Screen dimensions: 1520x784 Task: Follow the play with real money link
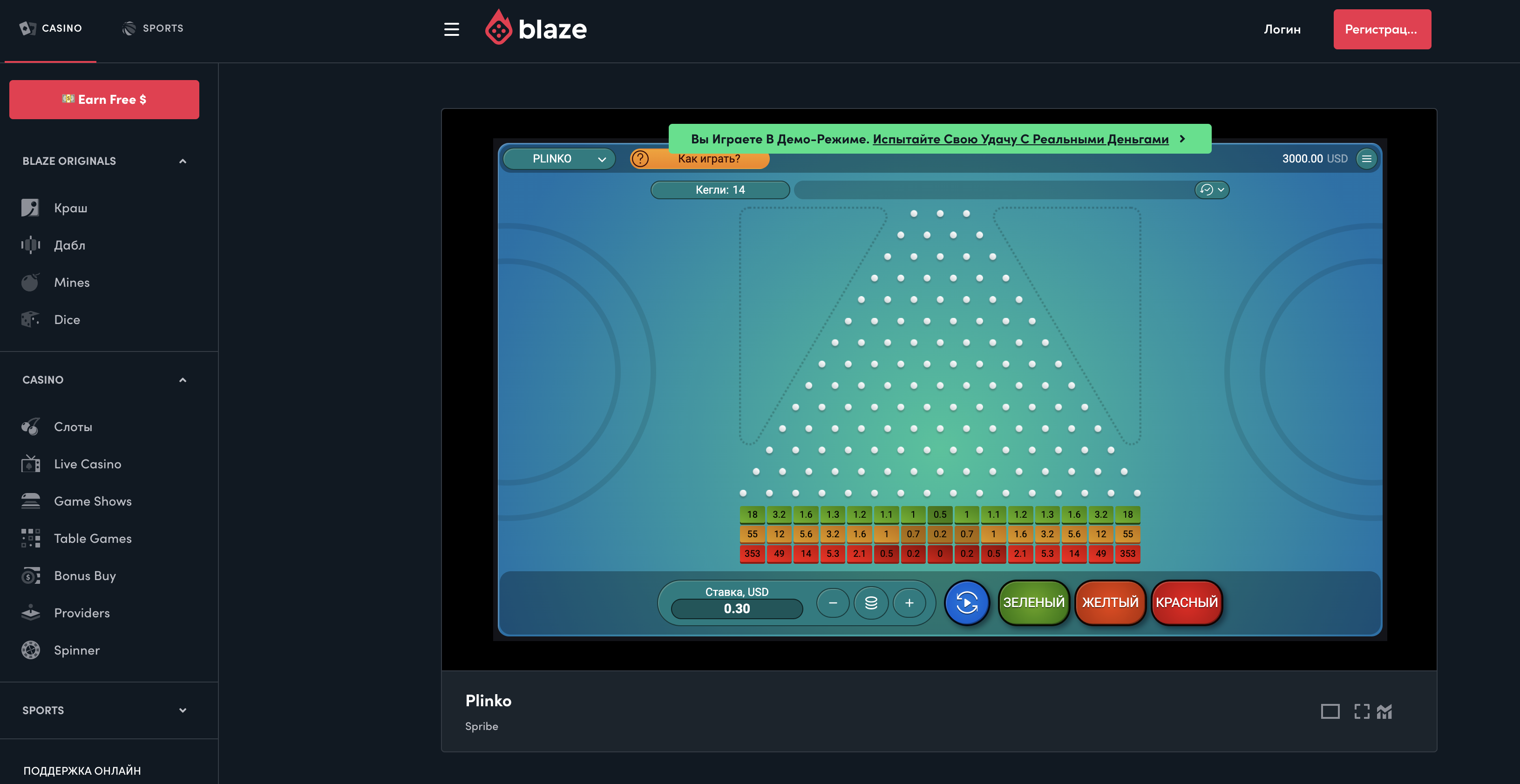tap(1020, 139)
